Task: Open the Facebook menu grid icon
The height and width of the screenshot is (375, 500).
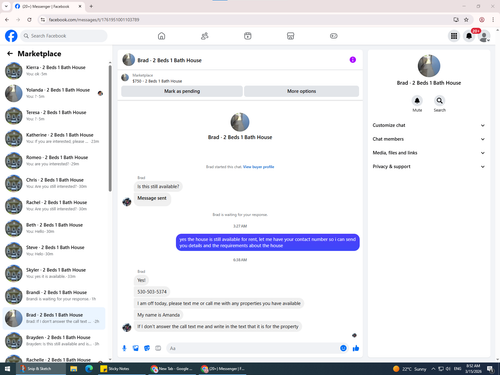Action: [454, 36]
